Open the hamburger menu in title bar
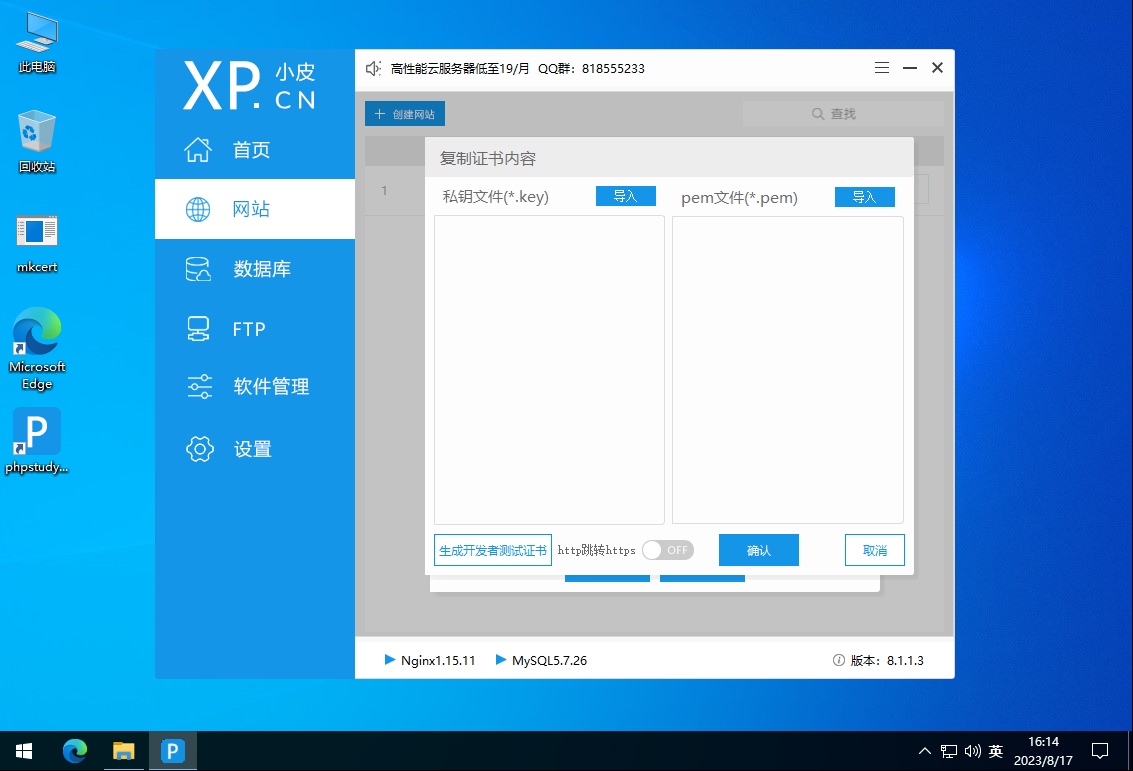The width and height of the screenshot is (1133, 771). pos(882,68)
